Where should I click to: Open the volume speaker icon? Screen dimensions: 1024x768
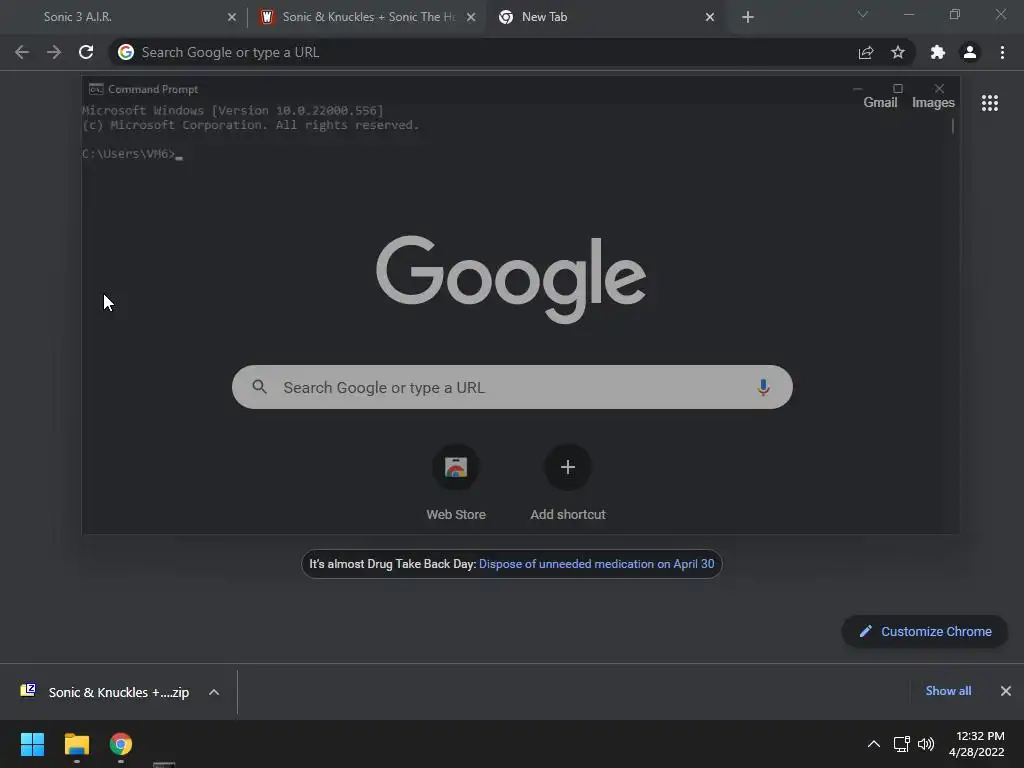coord(925,744)
